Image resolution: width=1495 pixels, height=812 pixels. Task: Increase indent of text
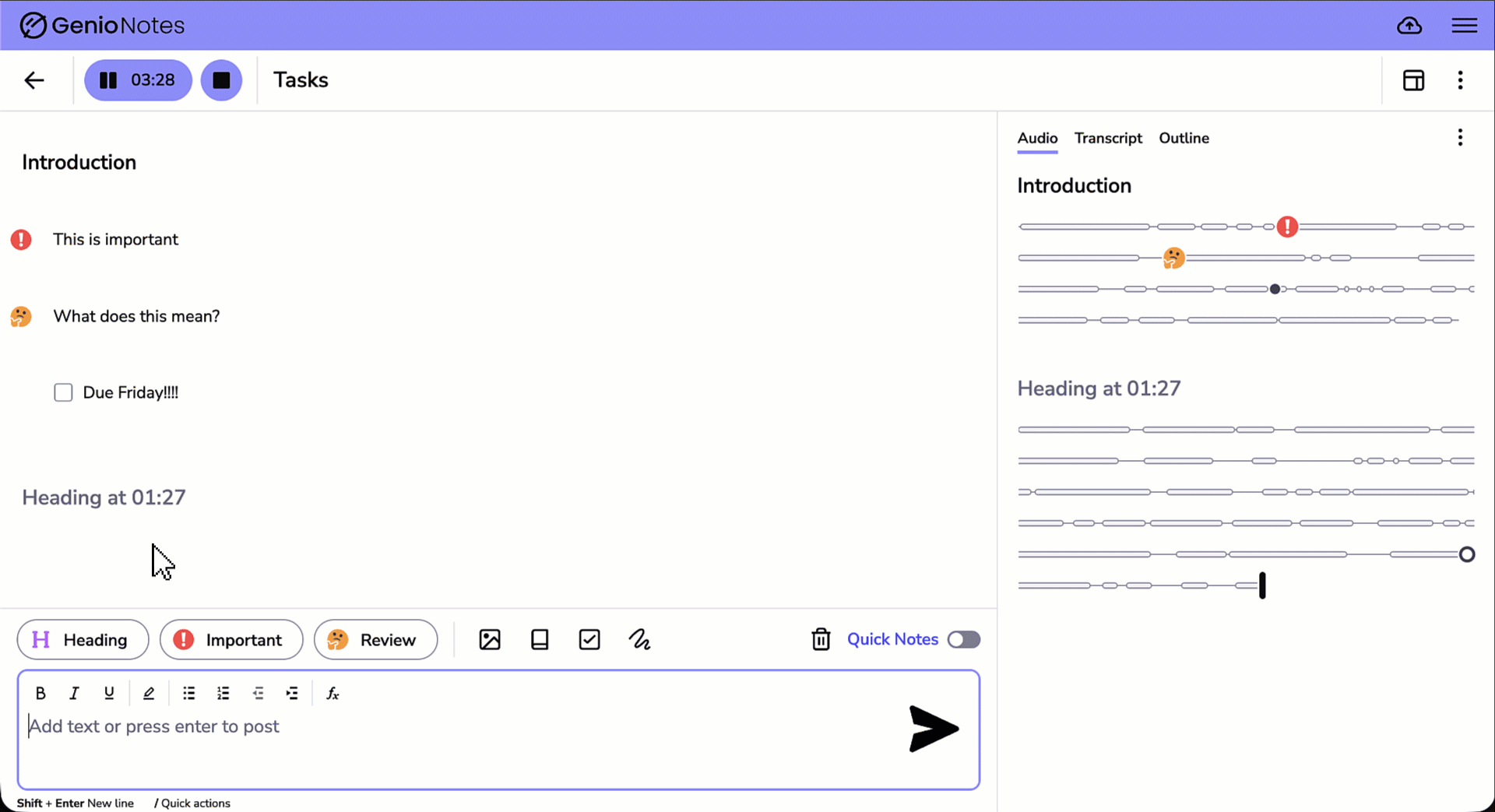tap(292, 694)
